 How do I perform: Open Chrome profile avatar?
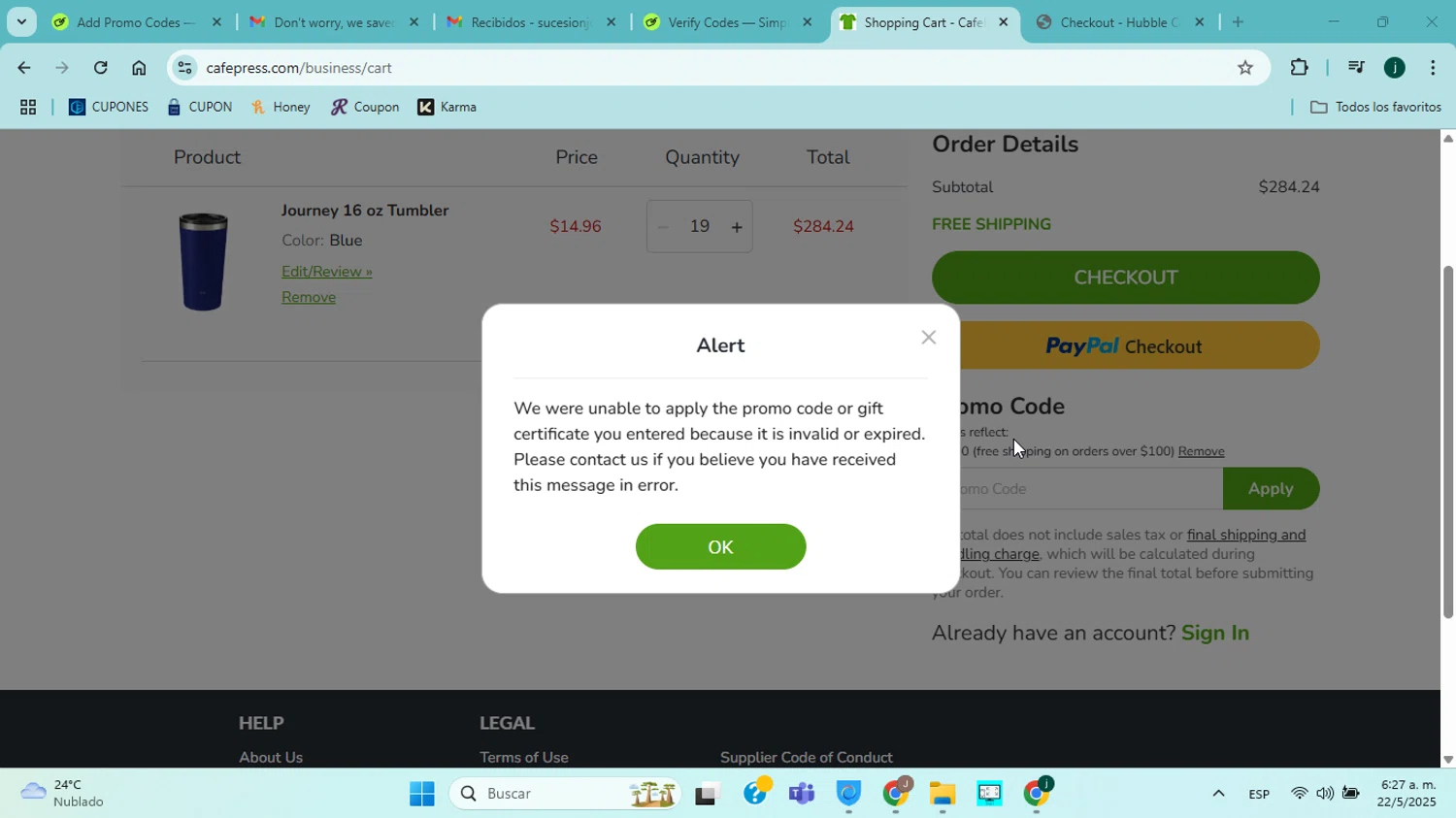tap(1395, 68)
